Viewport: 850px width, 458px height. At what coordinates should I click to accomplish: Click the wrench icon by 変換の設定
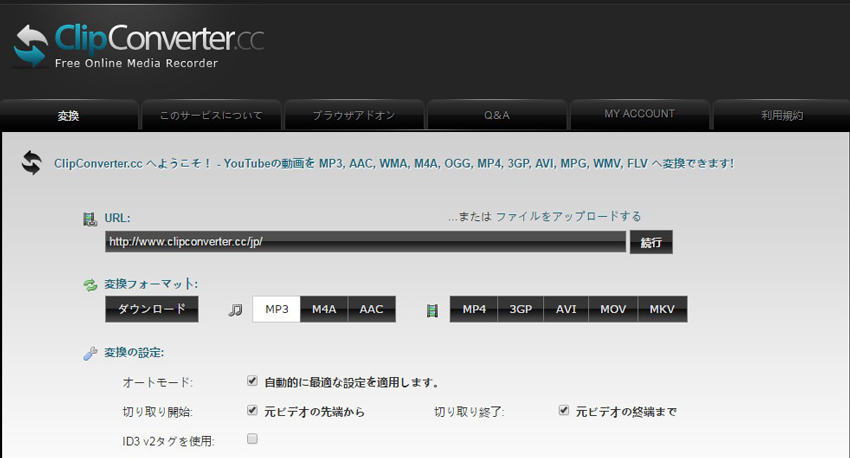click(90, 353)
